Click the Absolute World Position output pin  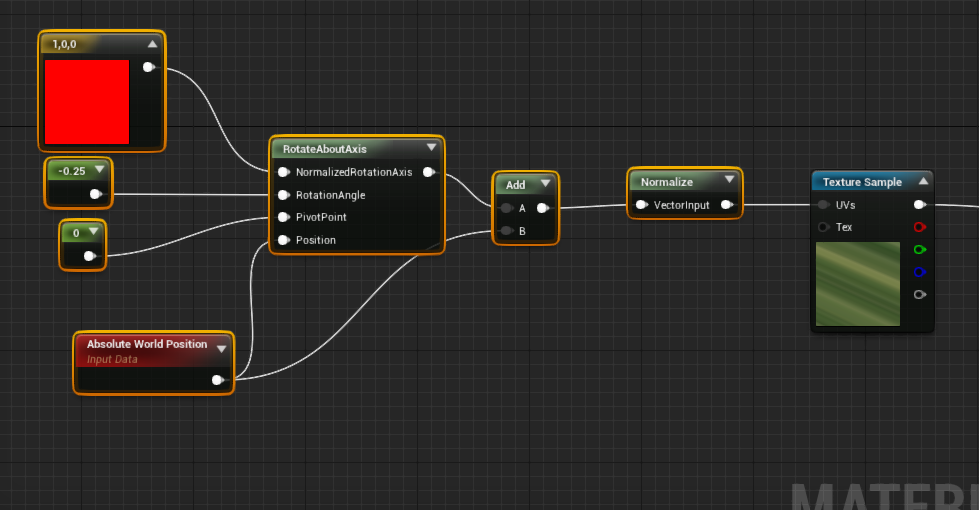coord(217,380)
